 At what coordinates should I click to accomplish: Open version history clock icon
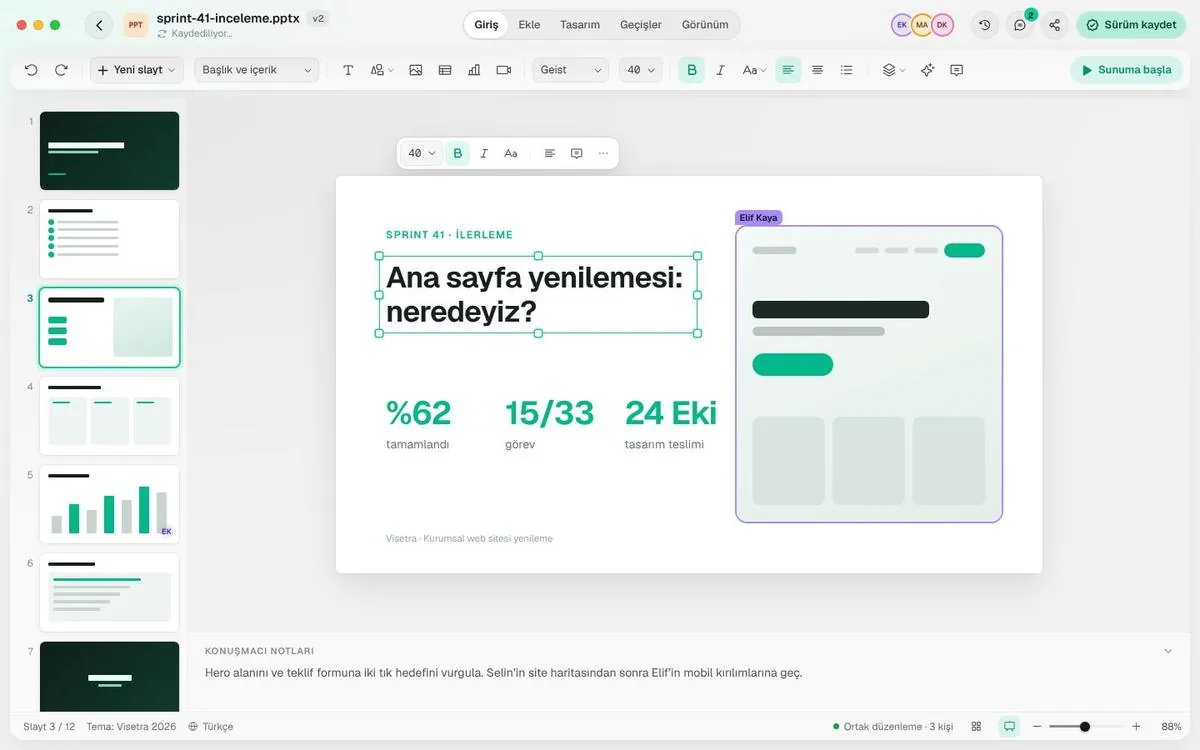click(x=985, y=25)
